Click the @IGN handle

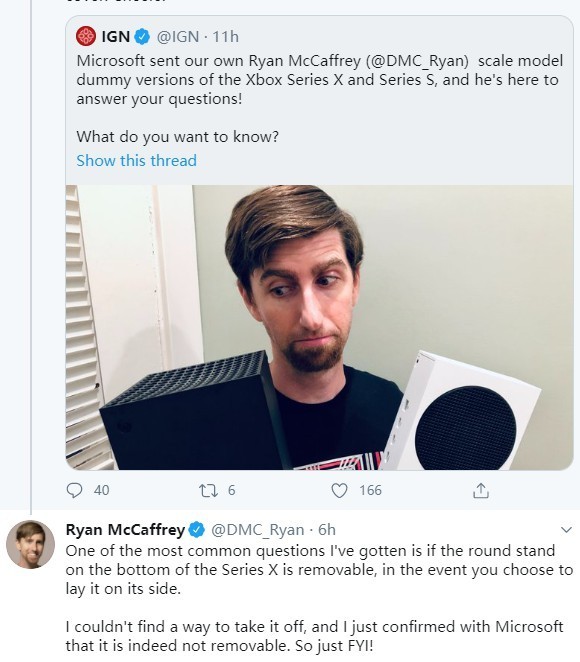click(178, 37)
